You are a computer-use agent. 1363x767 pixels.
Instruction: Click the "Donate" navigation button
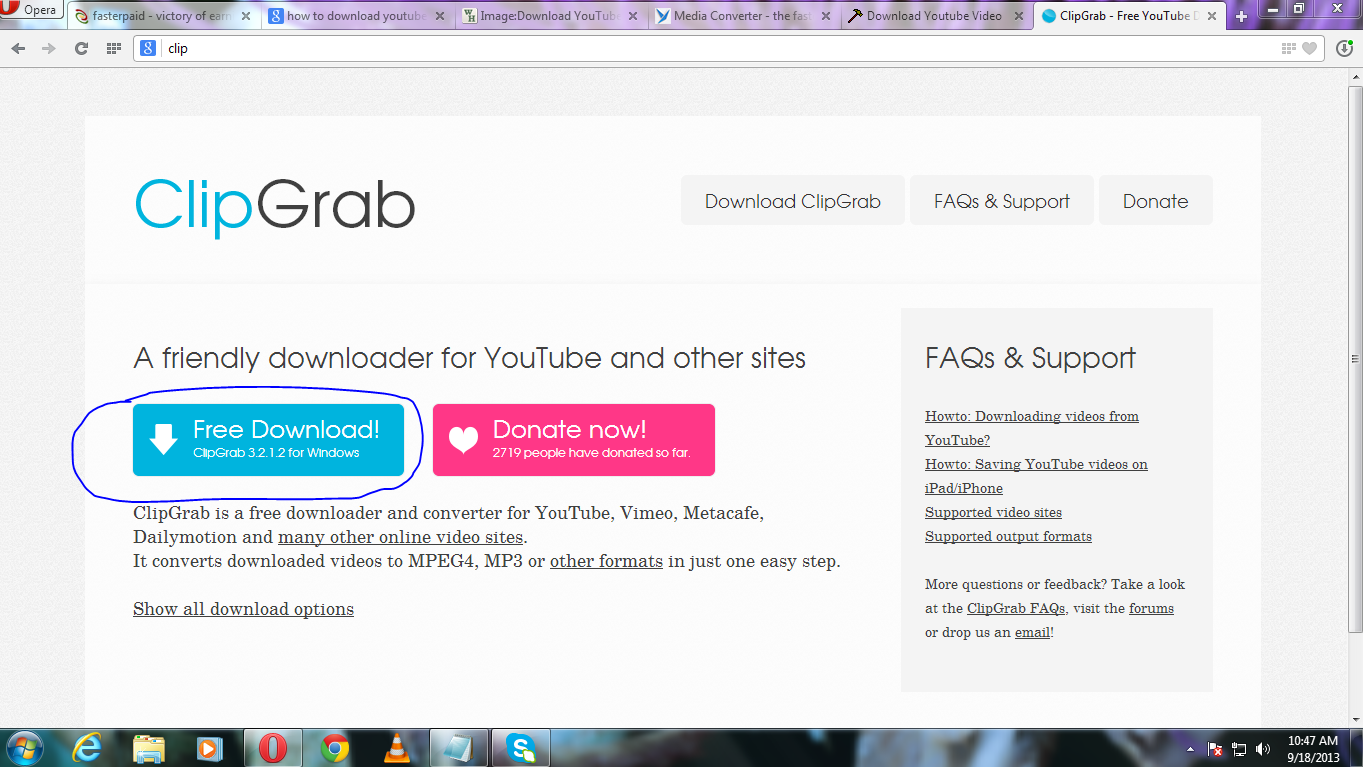coord(1156,201)
